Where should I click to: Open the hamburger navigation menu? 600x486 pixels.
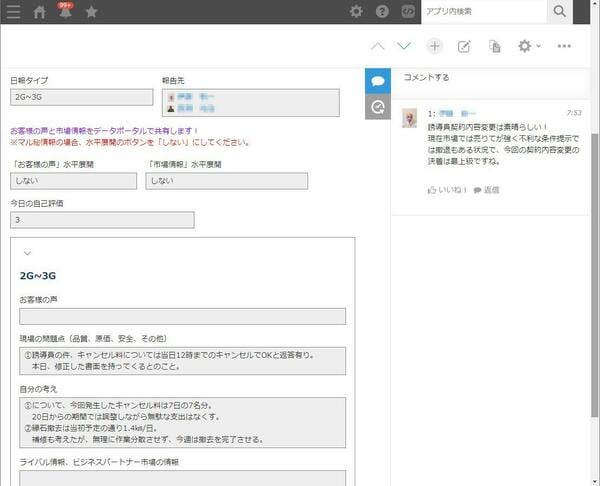14,12
